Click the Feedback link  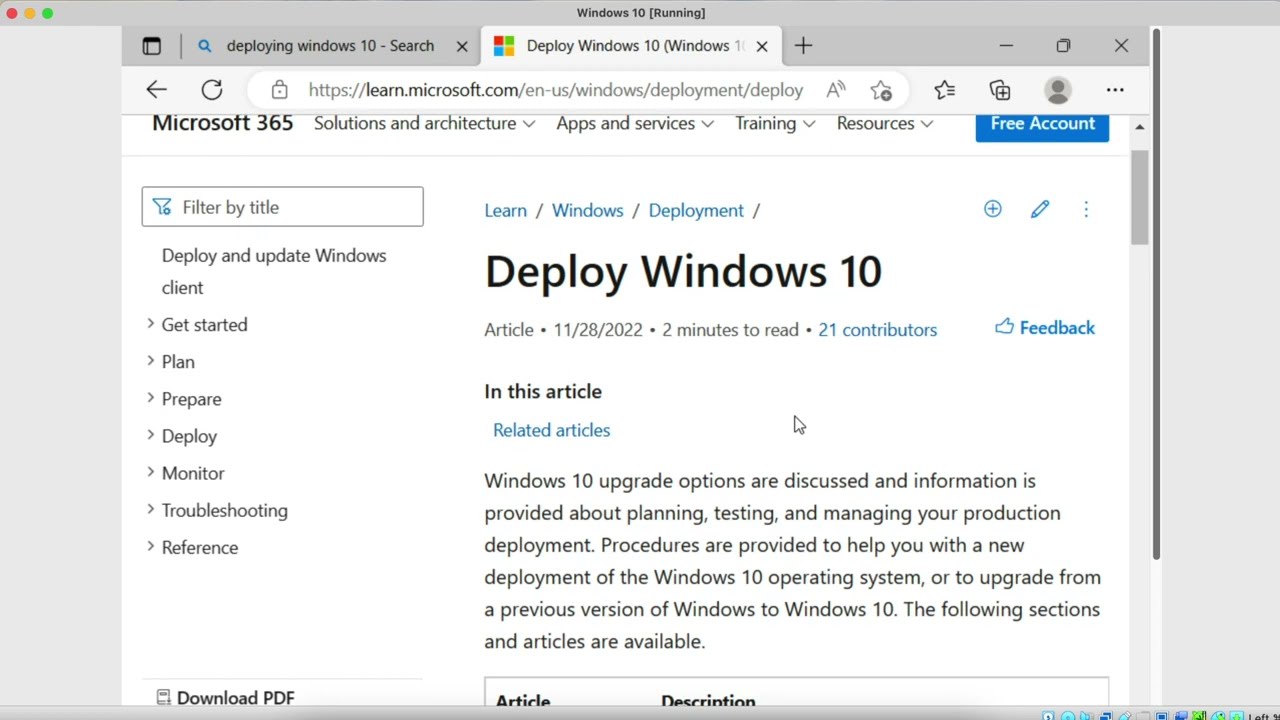click(1045, 328)
